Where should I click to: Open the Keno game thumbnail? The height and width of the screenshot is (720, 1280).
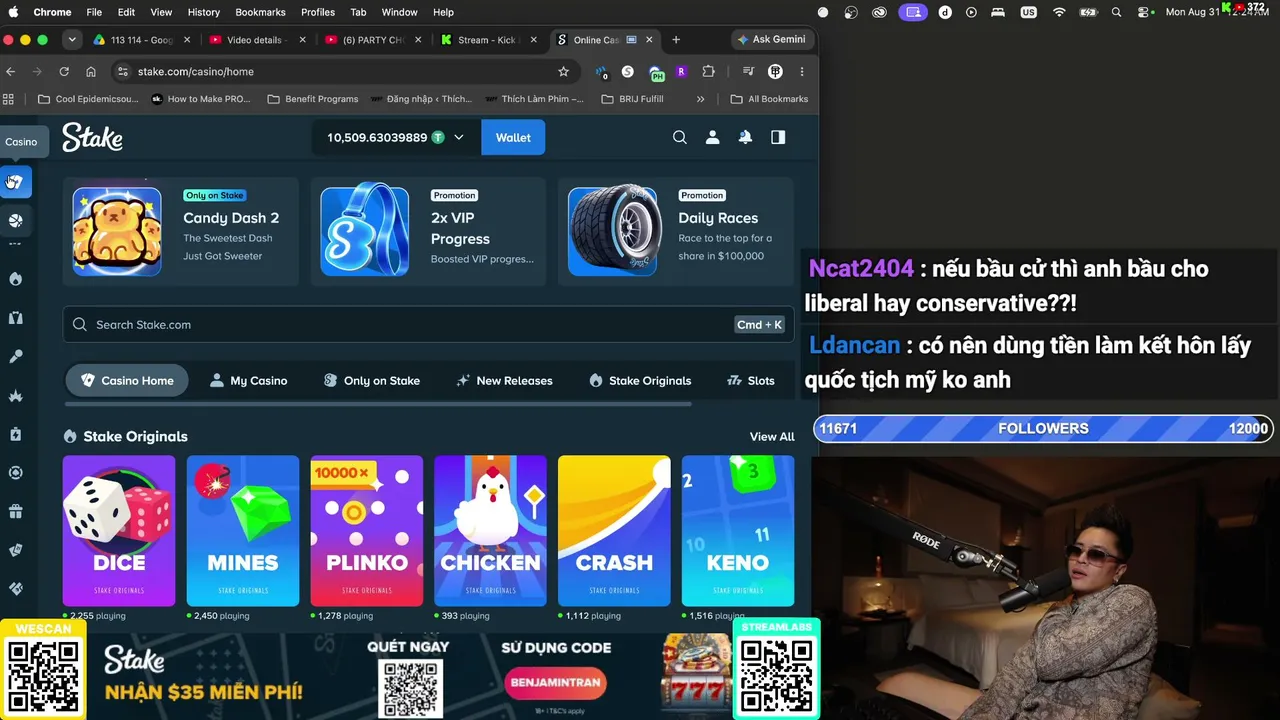pos(738,531)
